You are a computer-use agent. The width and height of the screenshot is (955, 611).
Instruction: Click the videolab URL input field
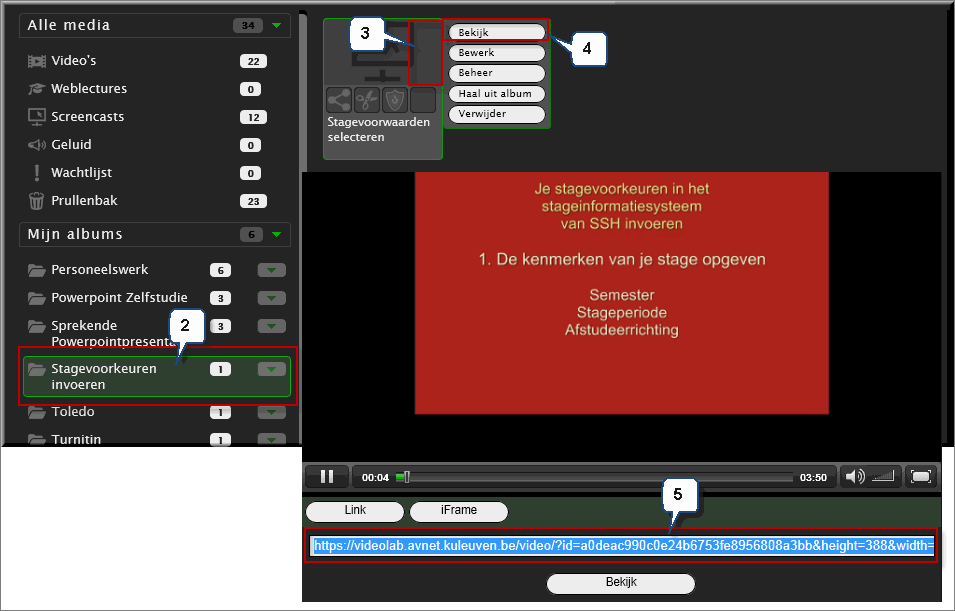click(621, 545)
